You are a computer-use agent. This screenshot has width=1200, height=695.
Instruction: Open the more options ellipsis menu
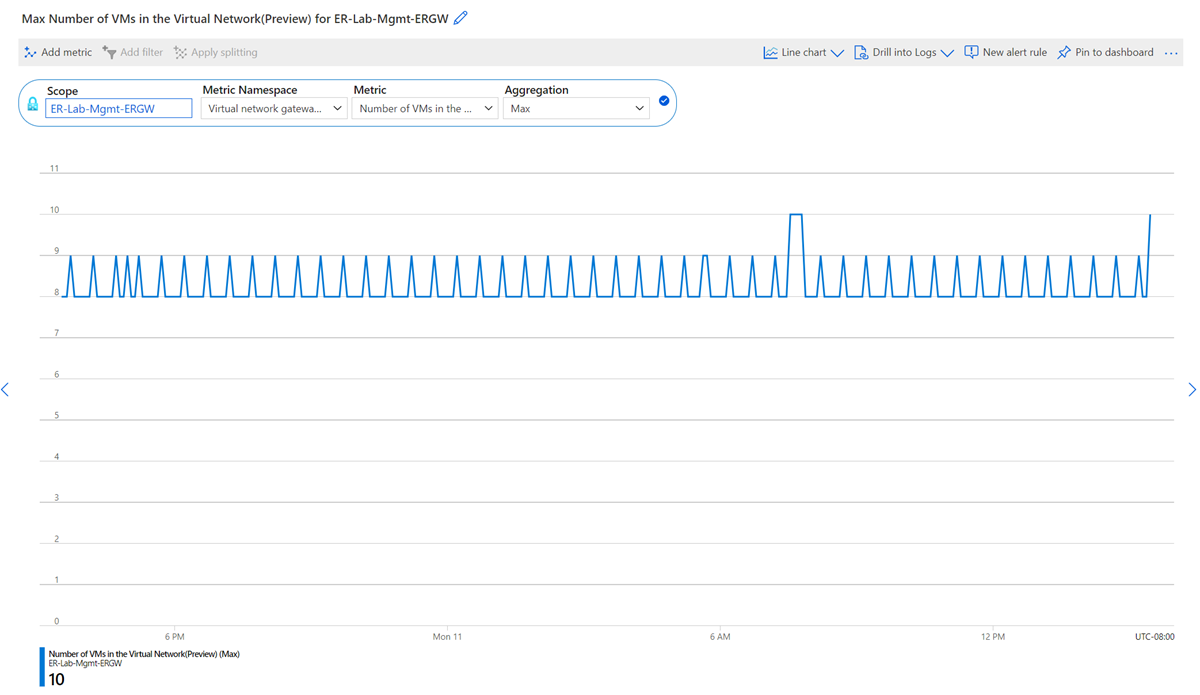[1170, 52]
